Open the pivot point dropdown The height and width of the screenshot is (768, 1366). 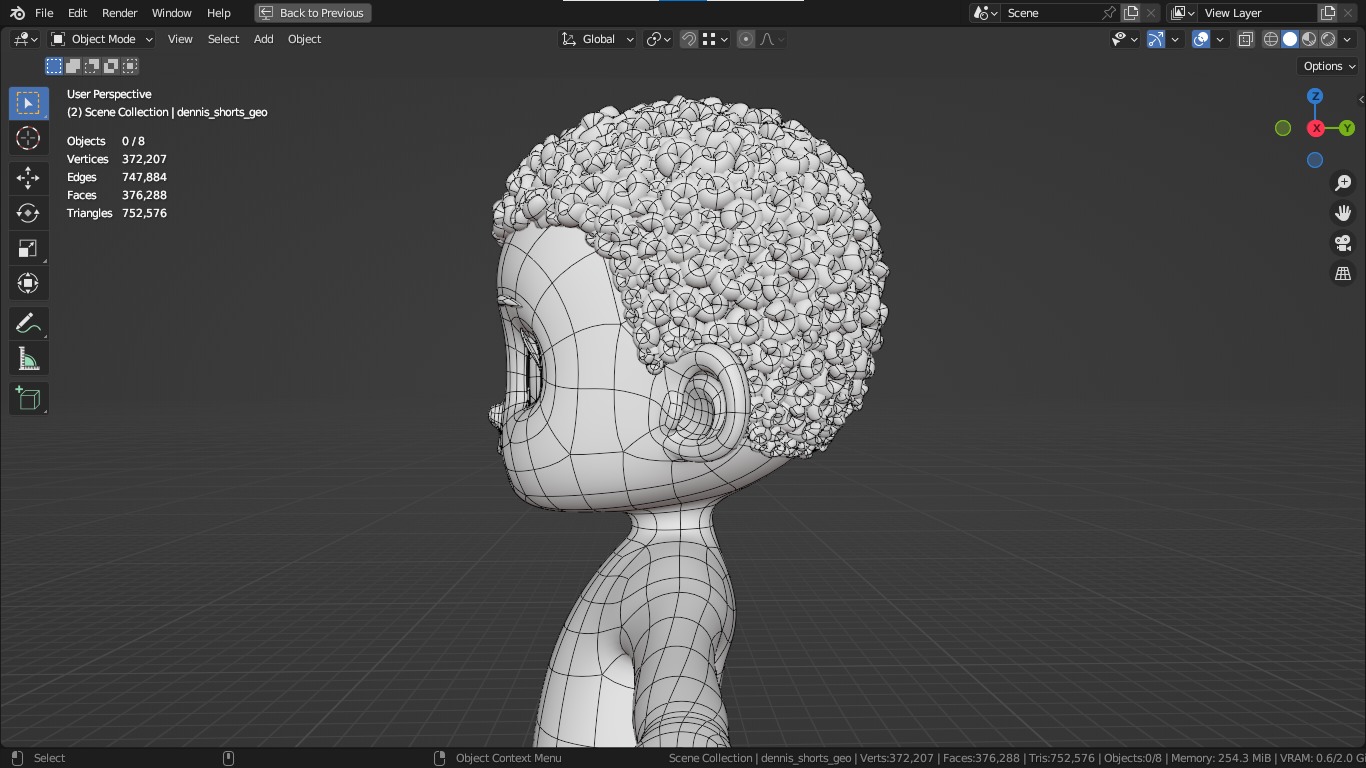click(658, 39)
